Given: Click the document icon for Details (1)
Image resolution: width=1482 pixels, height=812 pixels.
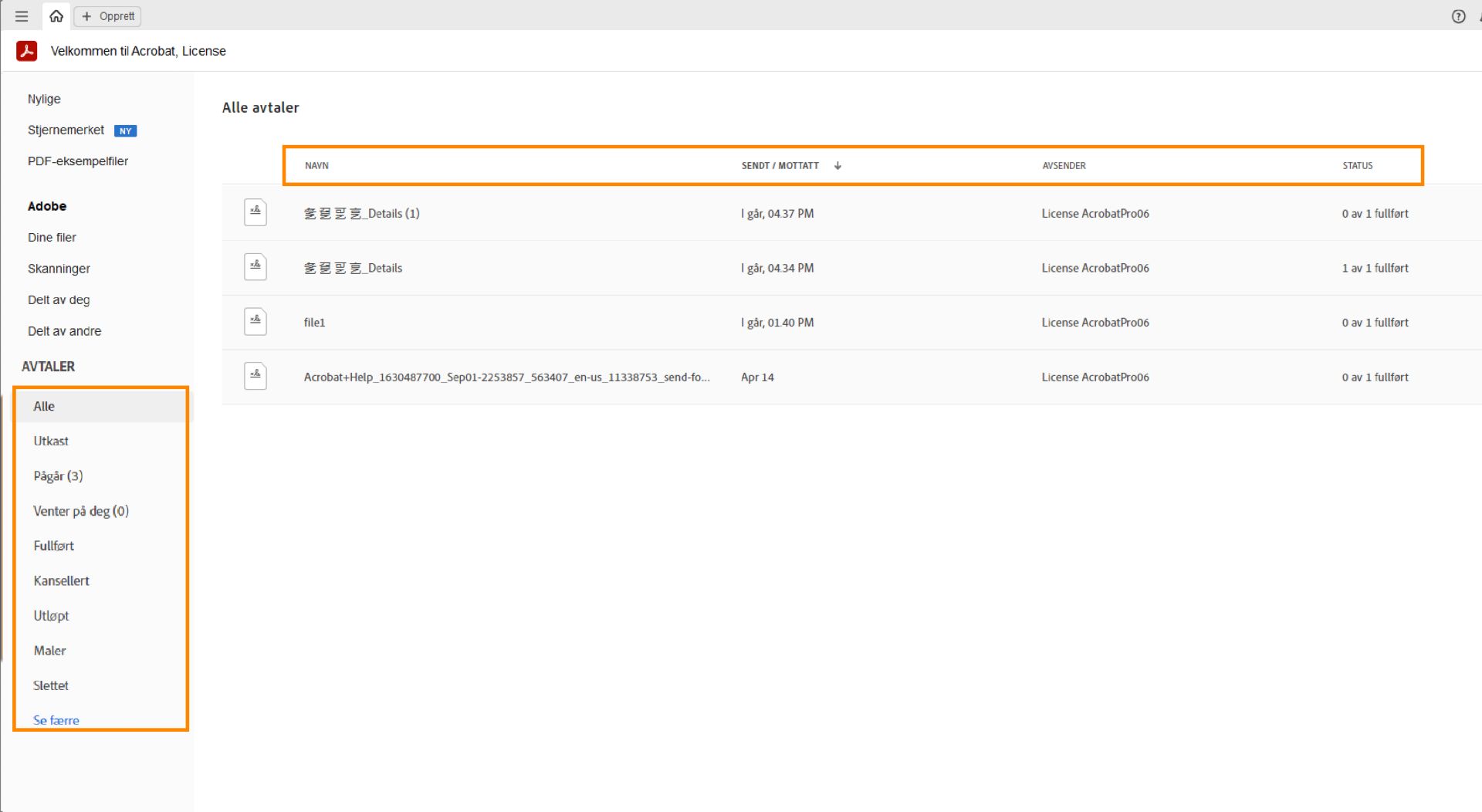Looking at the screenshot, I should point(255,212).
